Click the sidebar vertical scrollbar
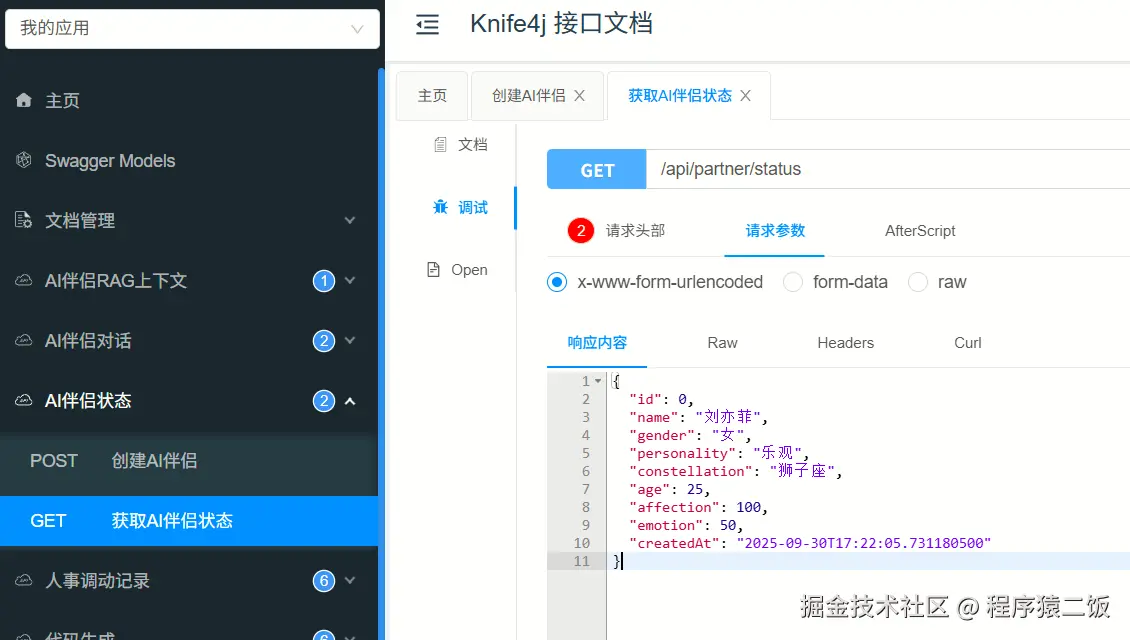The width and height of the screenshot is (1130, 640). click(381, 353)
